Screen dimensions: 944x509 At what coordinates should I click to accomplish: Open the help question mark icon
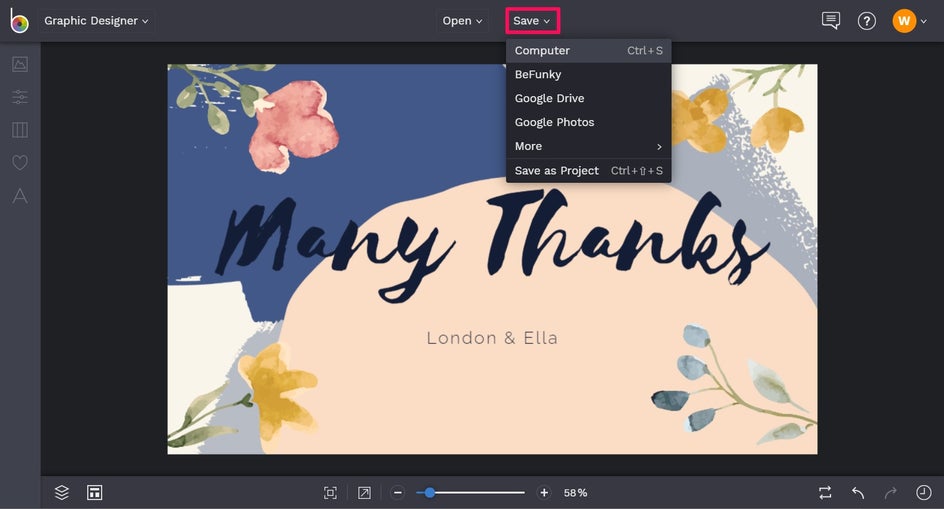point(866,21)
